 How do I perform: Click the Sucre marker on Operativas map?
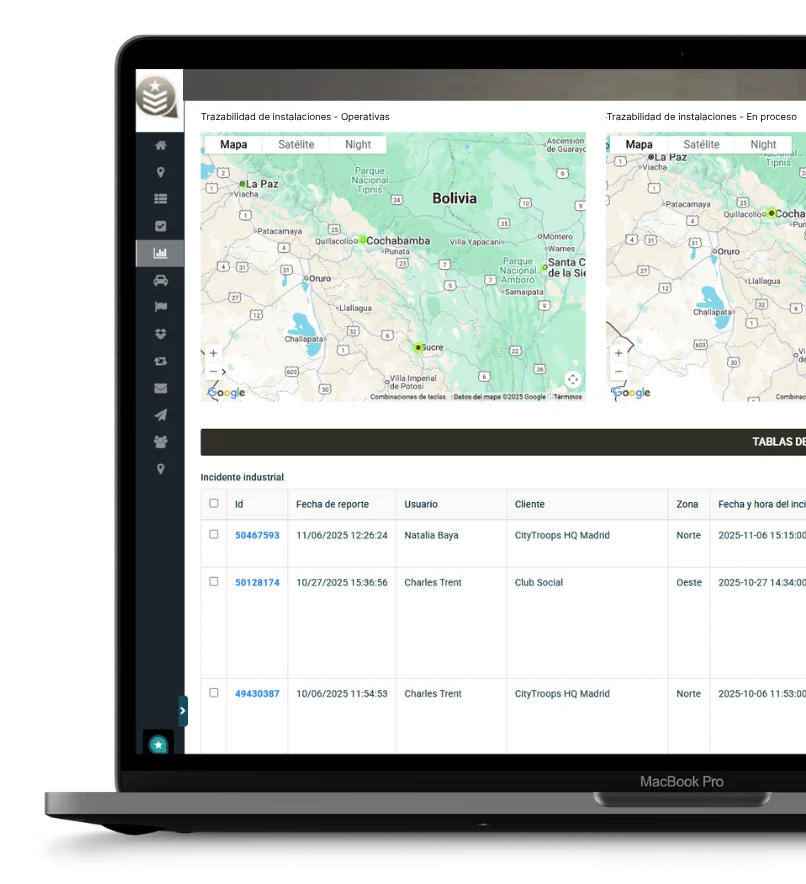[418, 347]
